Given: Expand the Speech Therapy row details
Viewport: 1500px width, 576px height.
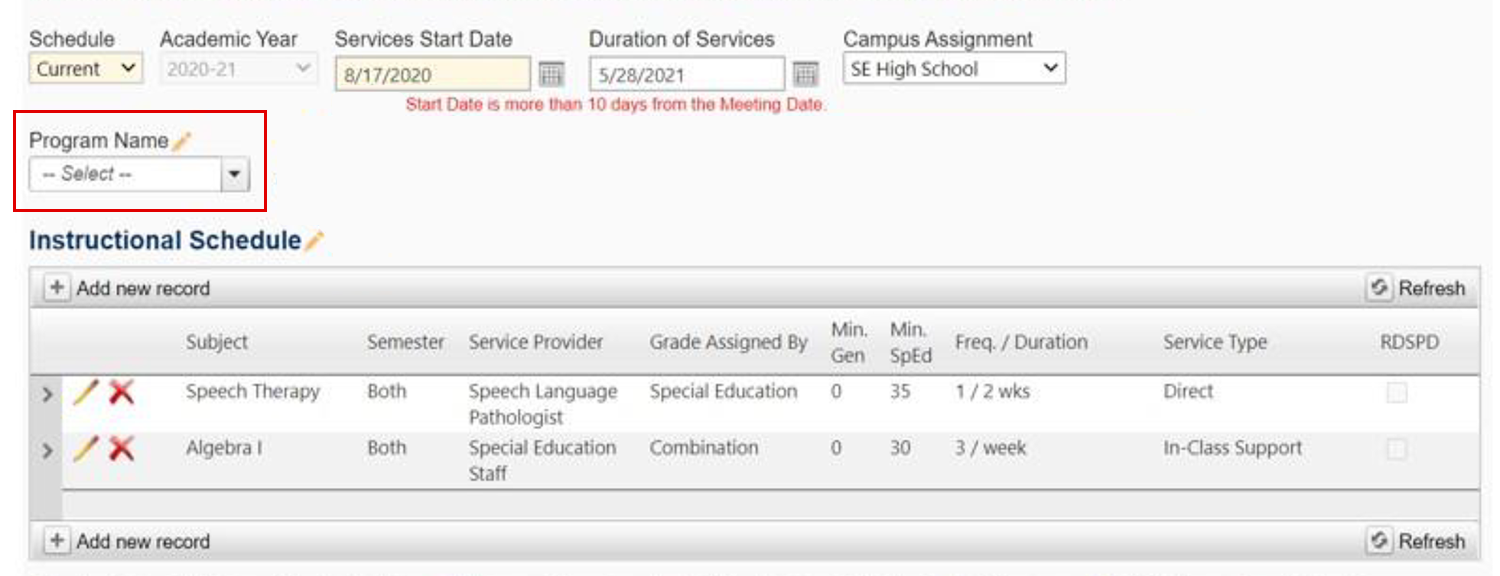Looking at the screenshot, I should (47, 391).
